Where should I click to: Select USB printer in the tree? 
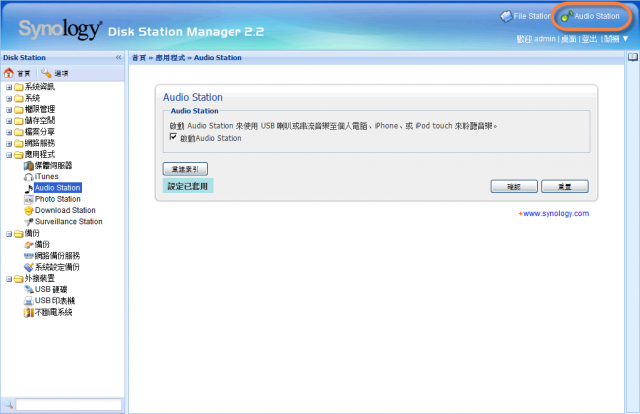[55, 300]
